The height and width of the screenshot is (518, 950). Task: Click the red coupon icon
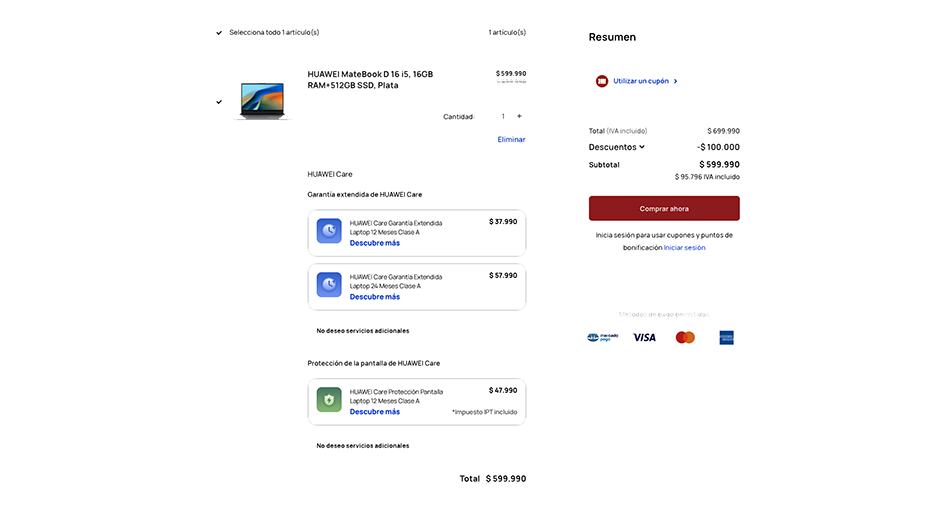point(601,81)
